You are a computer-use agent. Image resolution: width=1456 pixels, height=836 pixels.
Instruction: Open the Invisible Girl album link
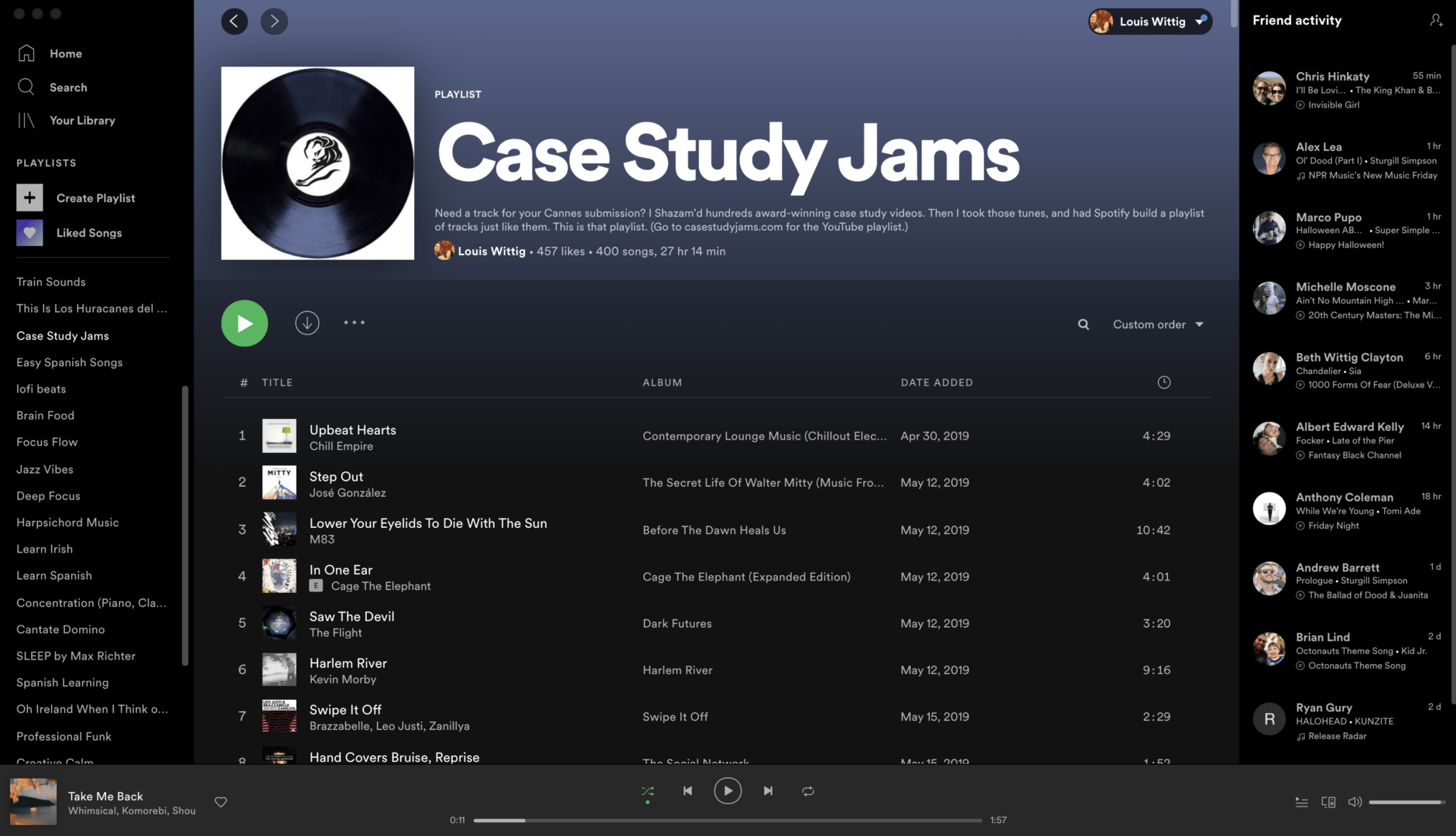point(1334,104)
